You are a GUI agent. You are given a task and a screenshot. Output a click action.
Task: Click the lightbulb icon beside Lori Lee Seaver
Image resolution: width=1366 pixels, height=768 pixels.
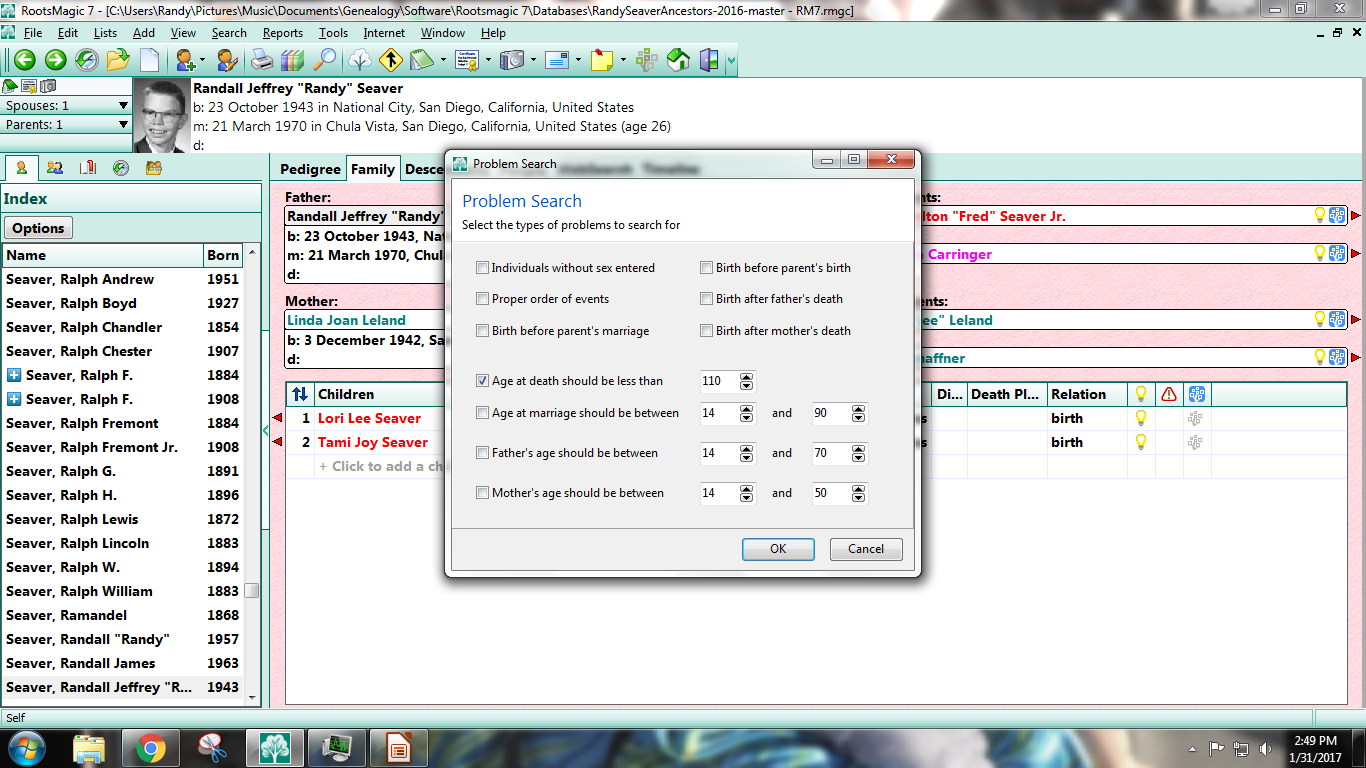pos(1141,418)
